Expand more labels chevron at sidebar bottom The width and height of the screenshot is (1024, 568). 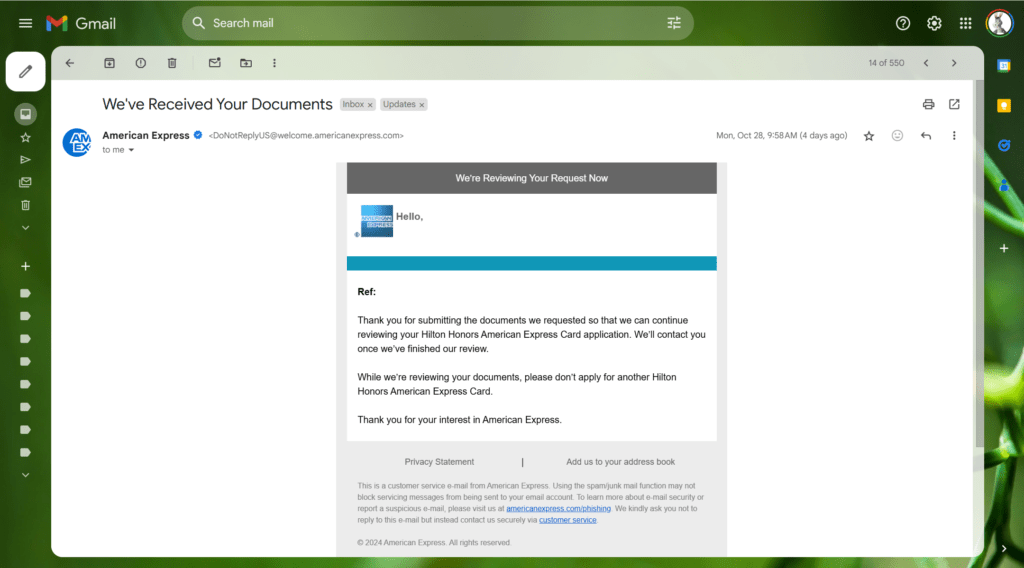click(25, 475)
